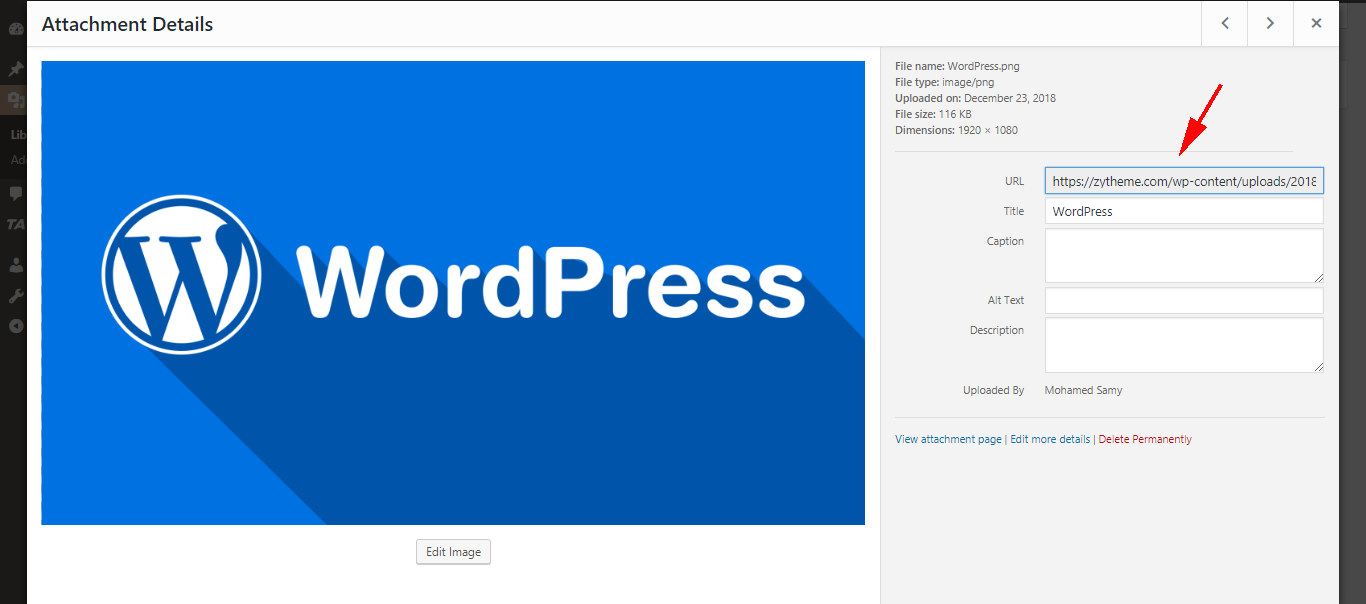Open Users from the admin sidebar icon
Screen dimensions: 1366x604
pos(15,266)
